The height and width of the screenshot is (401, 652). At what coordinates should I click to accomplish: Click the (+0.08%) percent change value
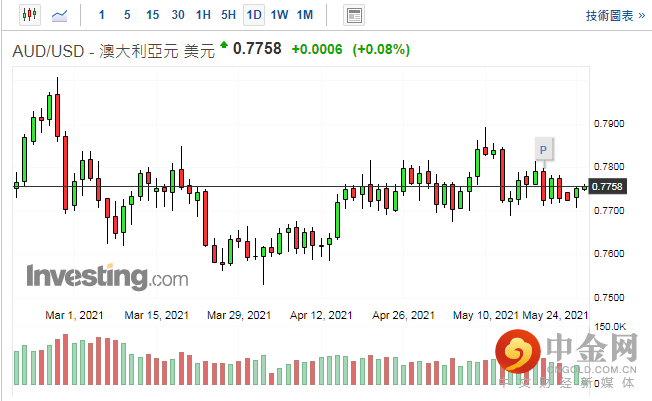pos(381,50)
